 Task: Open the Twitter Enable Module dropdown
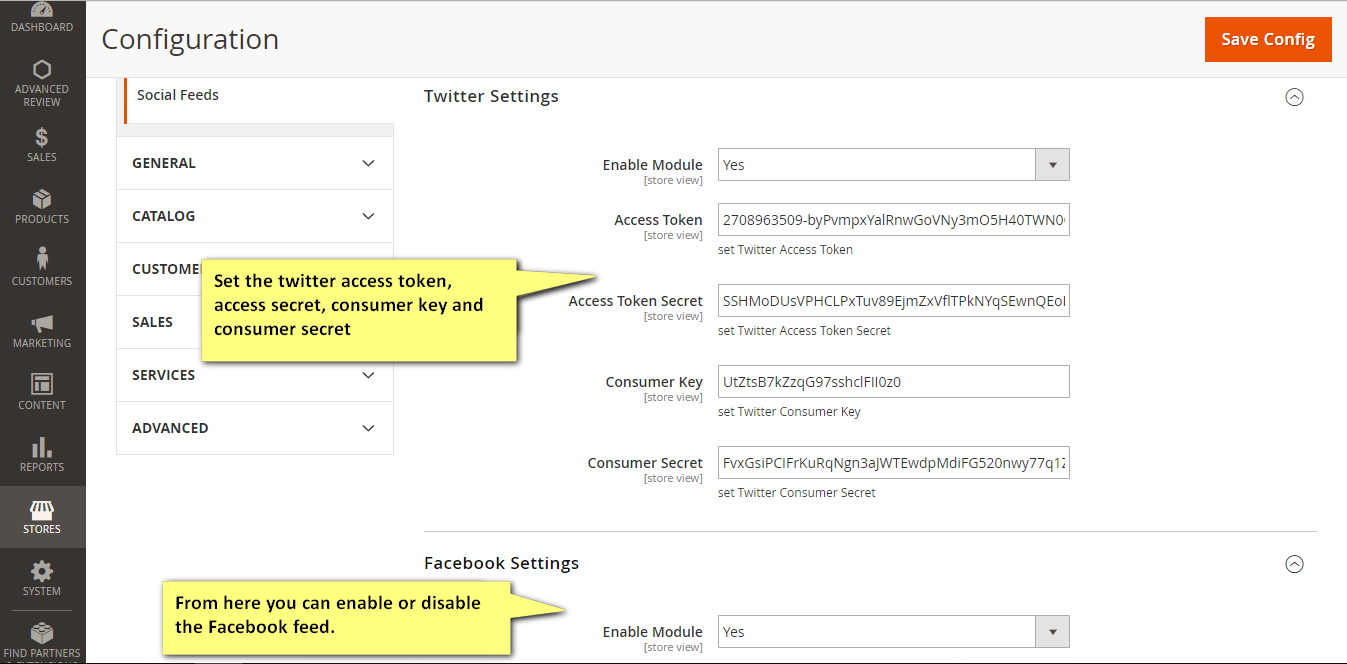click(1051, 164)
